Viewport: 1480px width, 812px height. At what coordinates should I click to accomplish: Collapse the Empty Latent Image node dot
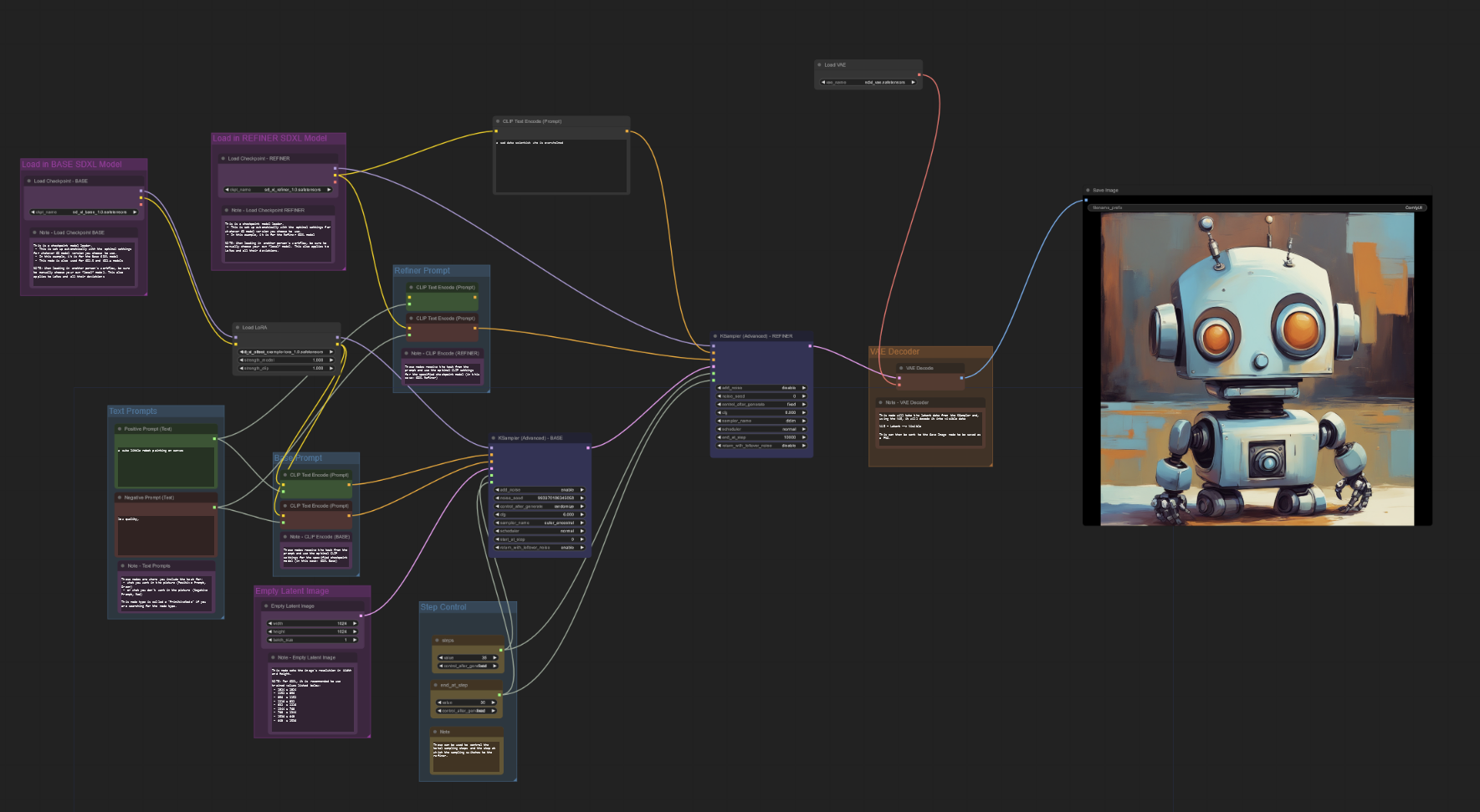click(266, 606)
